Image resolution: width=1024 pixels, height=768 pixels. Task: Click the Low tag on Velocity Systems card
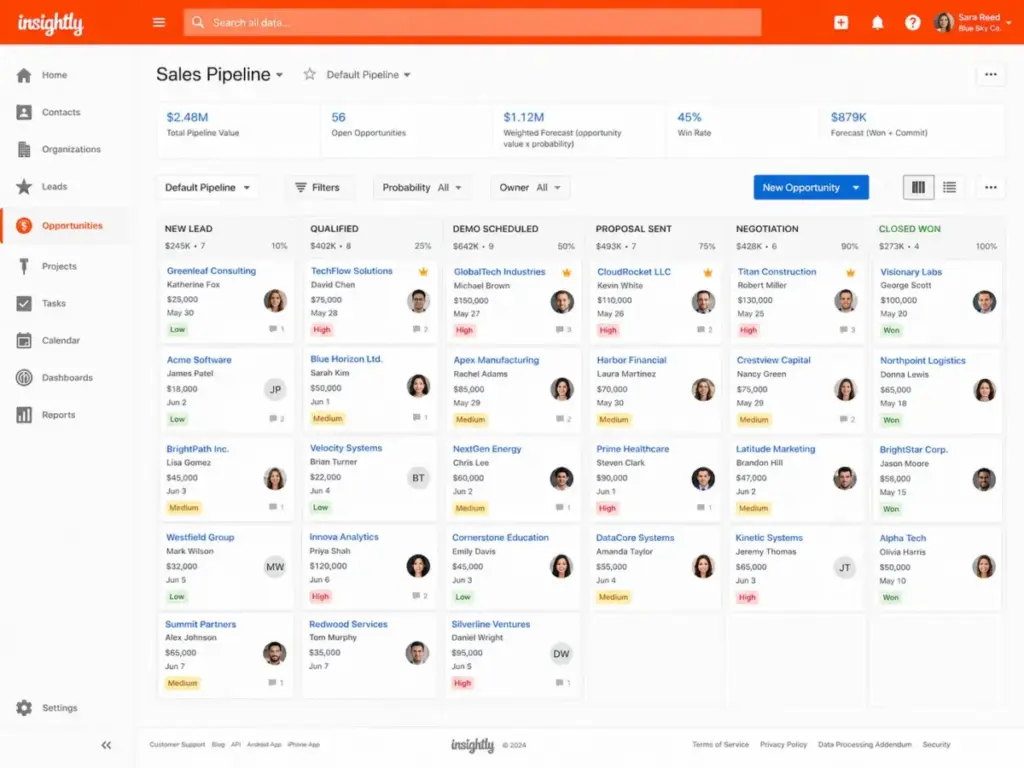click(x=320, y=507)
